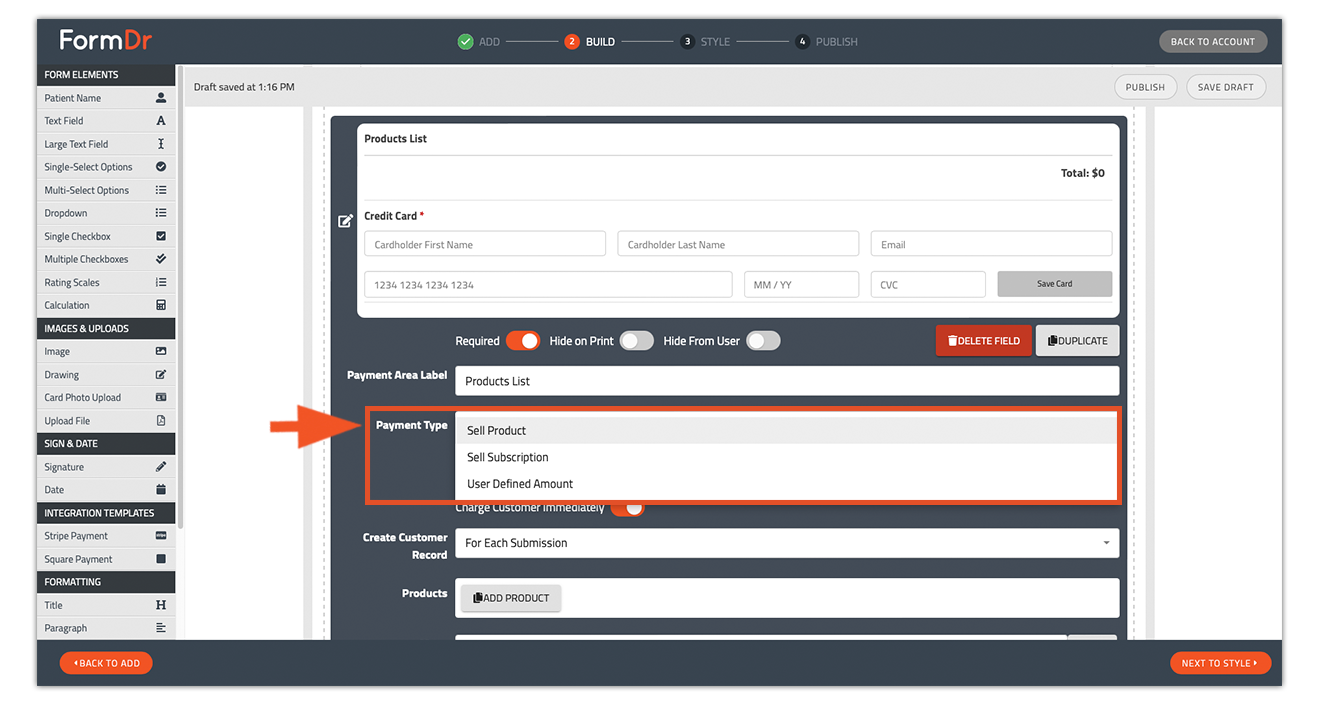Click the Total: $0 text

[x=1082, y=173]
